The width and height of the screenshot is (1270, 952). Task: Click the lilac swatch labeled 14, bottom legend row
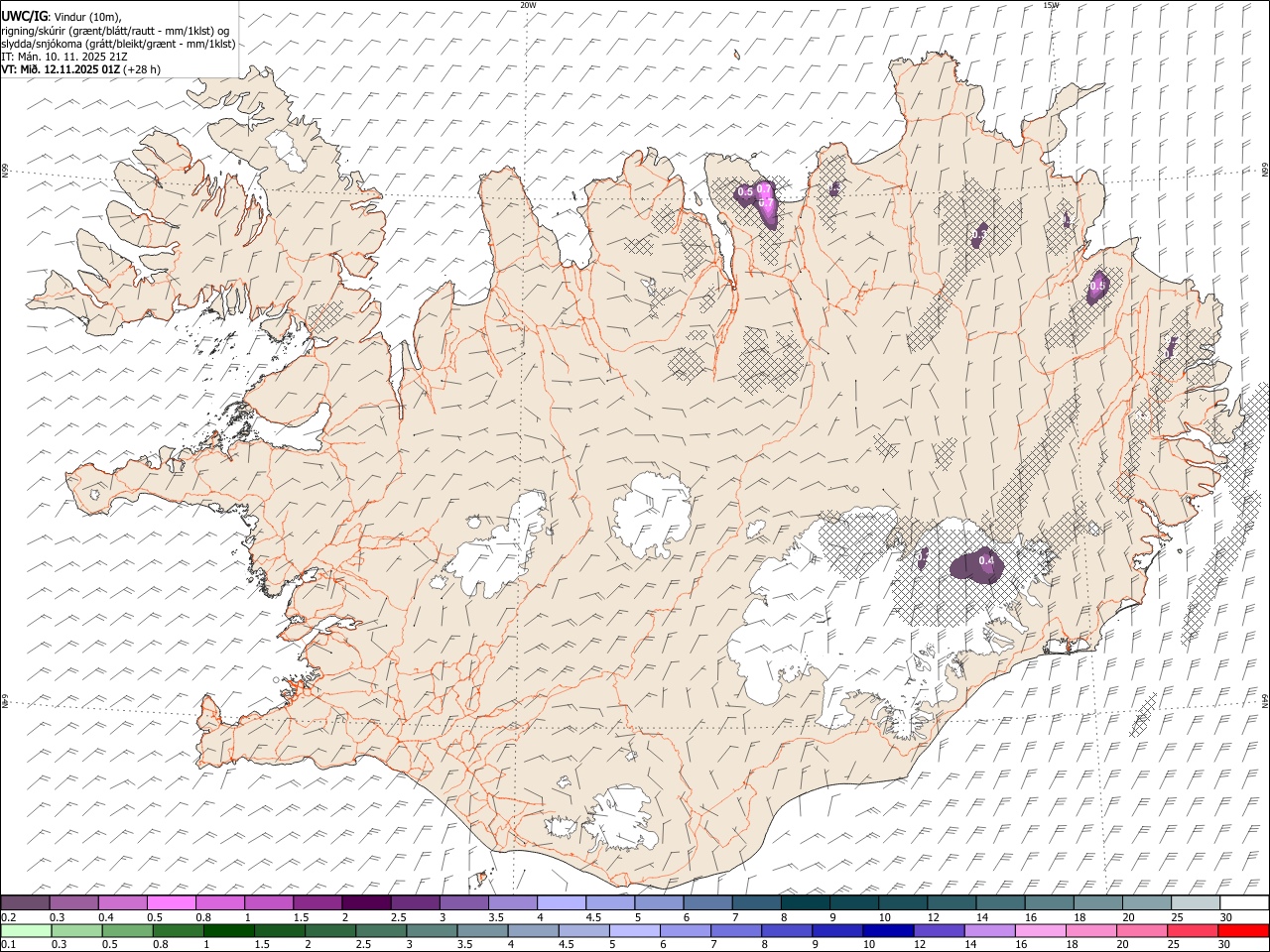pos(989,931)
